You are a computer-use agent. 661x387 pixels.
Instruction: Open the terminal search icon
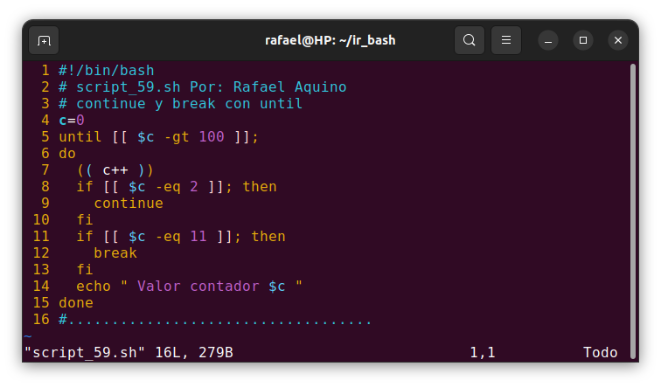[x=469, y=40]
